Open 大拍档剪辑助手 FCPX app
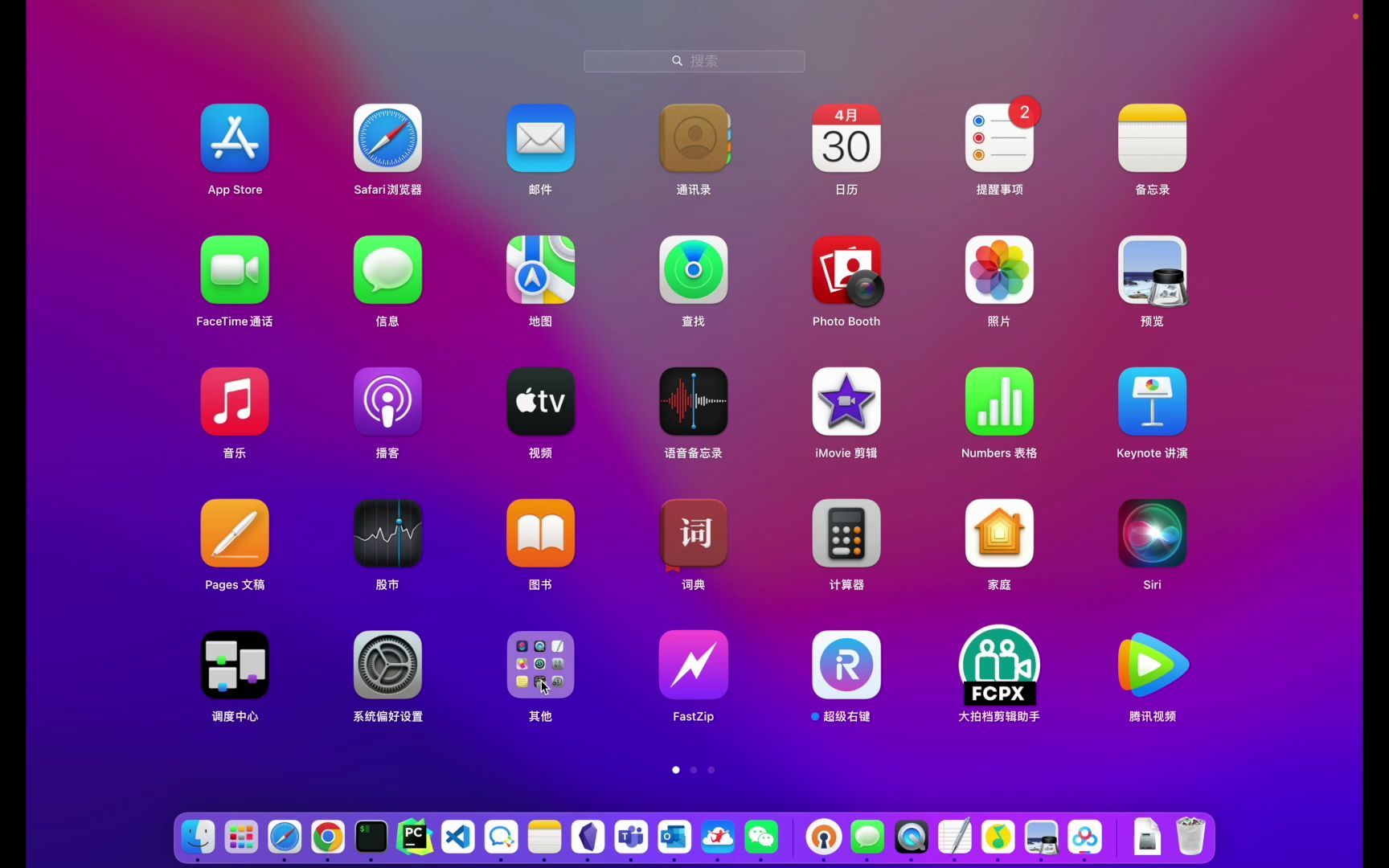 click(x=999, y=665)
